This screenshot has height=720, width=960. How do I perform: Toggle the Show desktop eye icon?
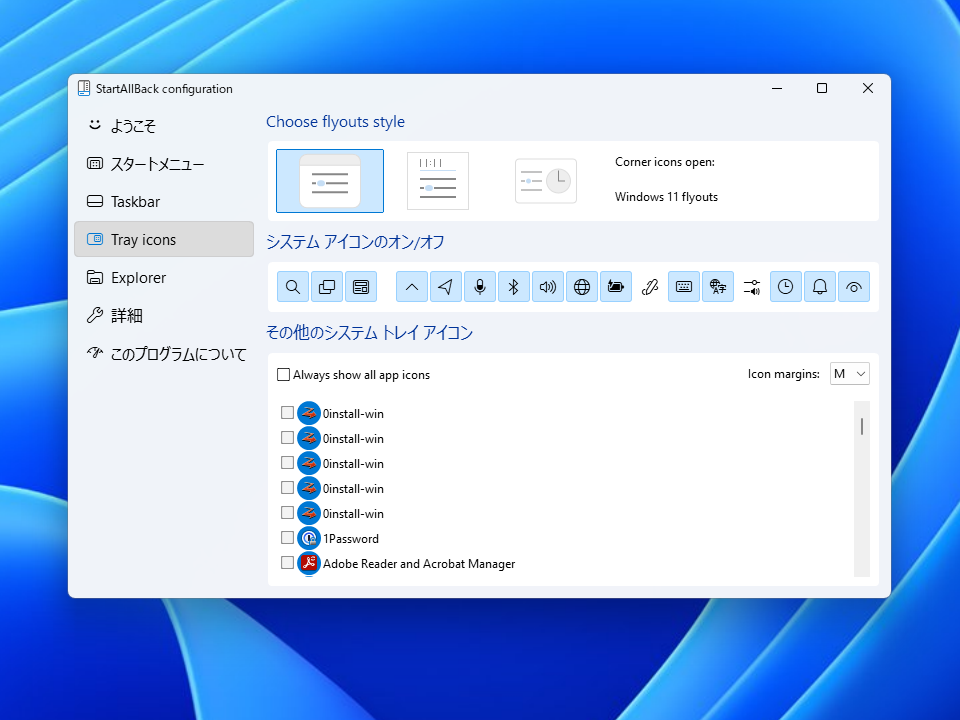853,287
